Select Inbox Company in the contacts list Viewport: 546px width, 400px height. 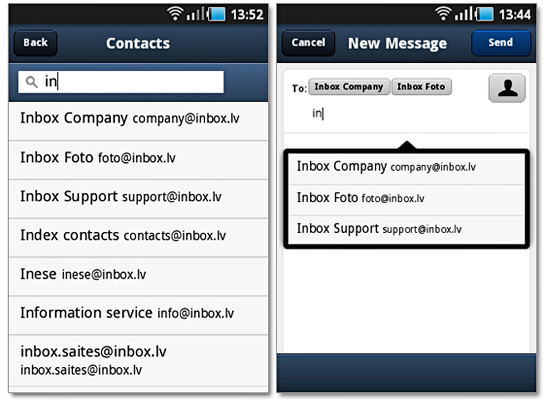coord(139,121)
